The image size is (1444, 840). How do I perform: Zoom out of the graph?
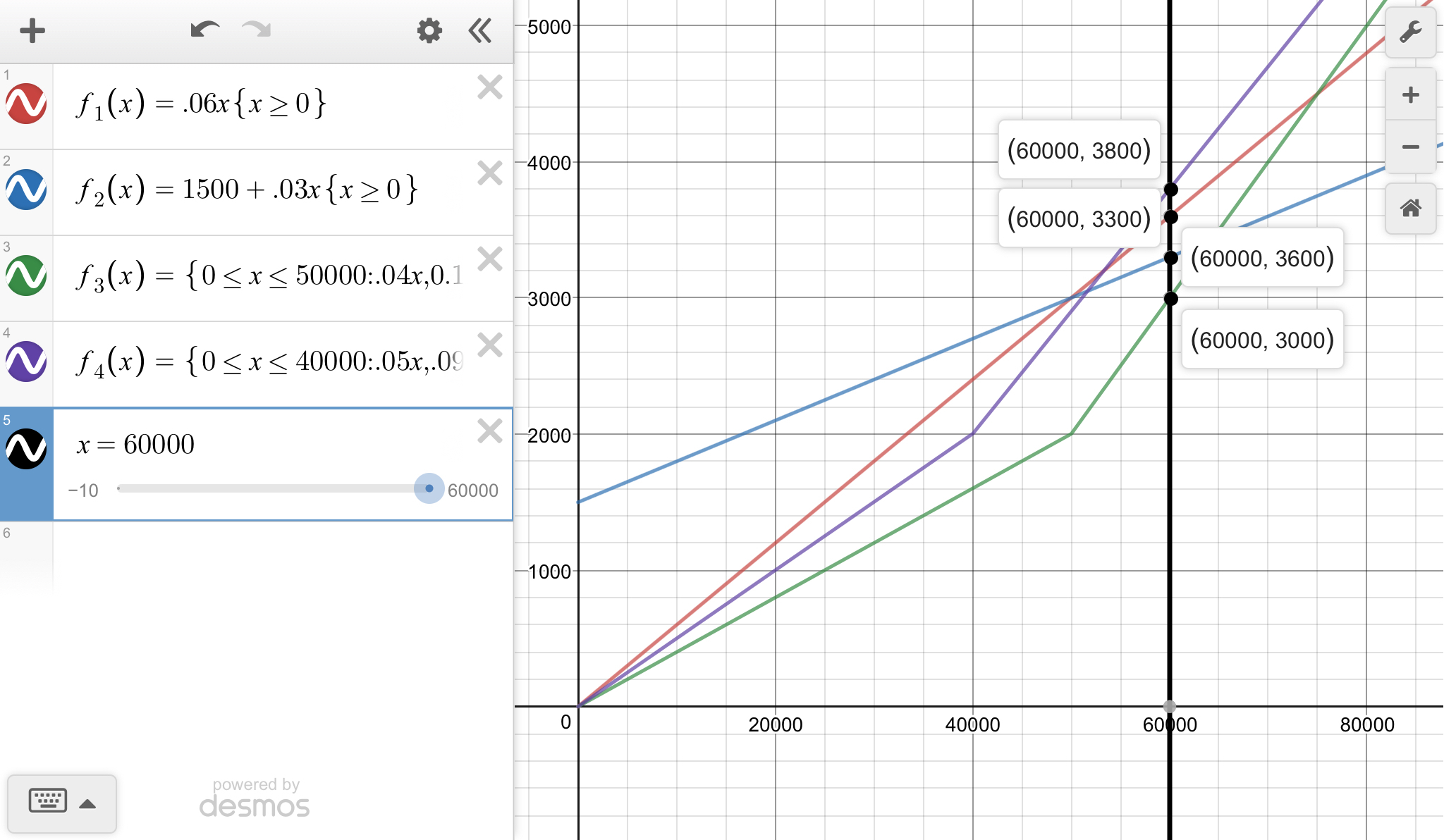tap(1410, 147)
